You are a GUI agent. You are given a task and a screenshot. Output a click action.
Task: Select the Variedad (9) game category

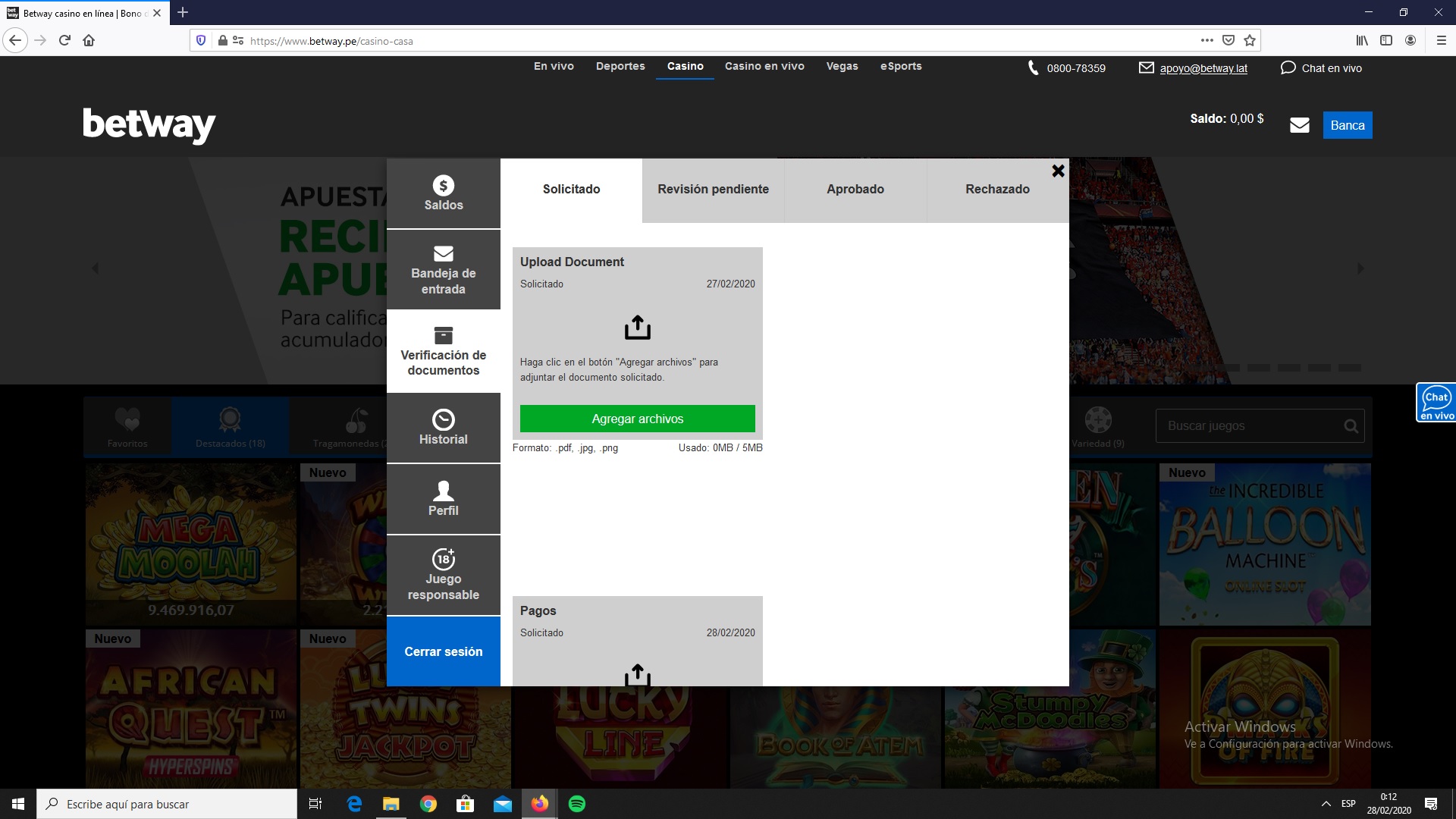point(1098,427)
